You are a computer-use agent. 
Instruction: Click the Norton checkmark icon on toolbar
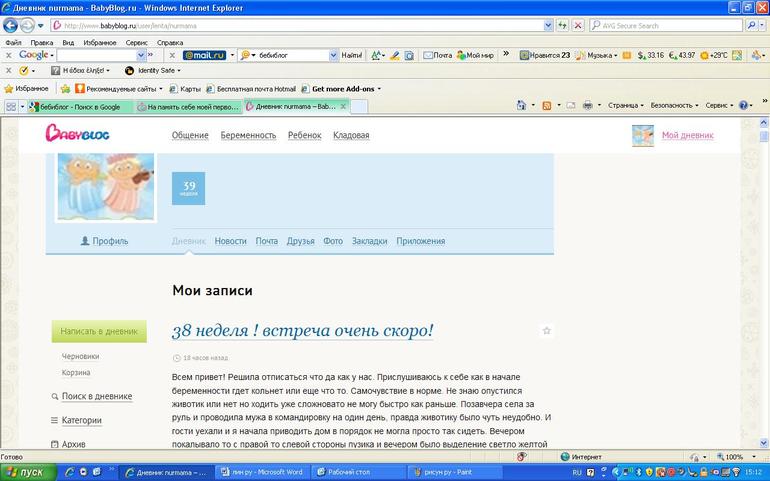coord(23,71)
